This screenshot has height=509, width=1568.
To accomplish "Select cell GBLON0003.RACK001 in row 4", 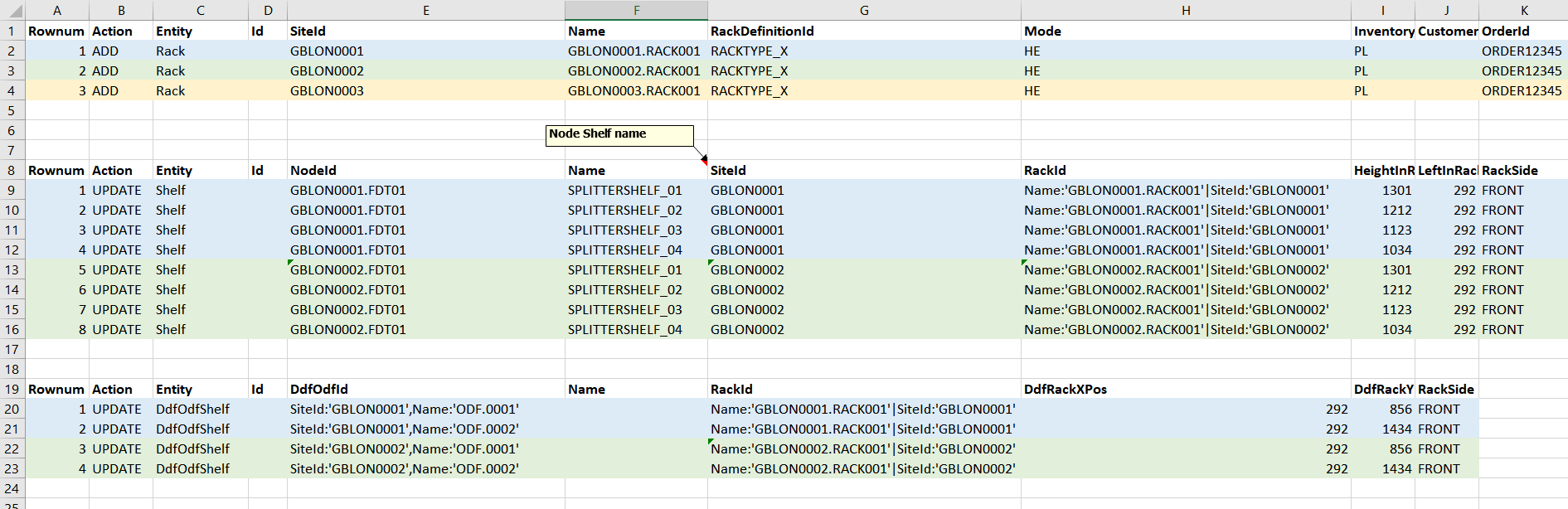I will [636, 90].
